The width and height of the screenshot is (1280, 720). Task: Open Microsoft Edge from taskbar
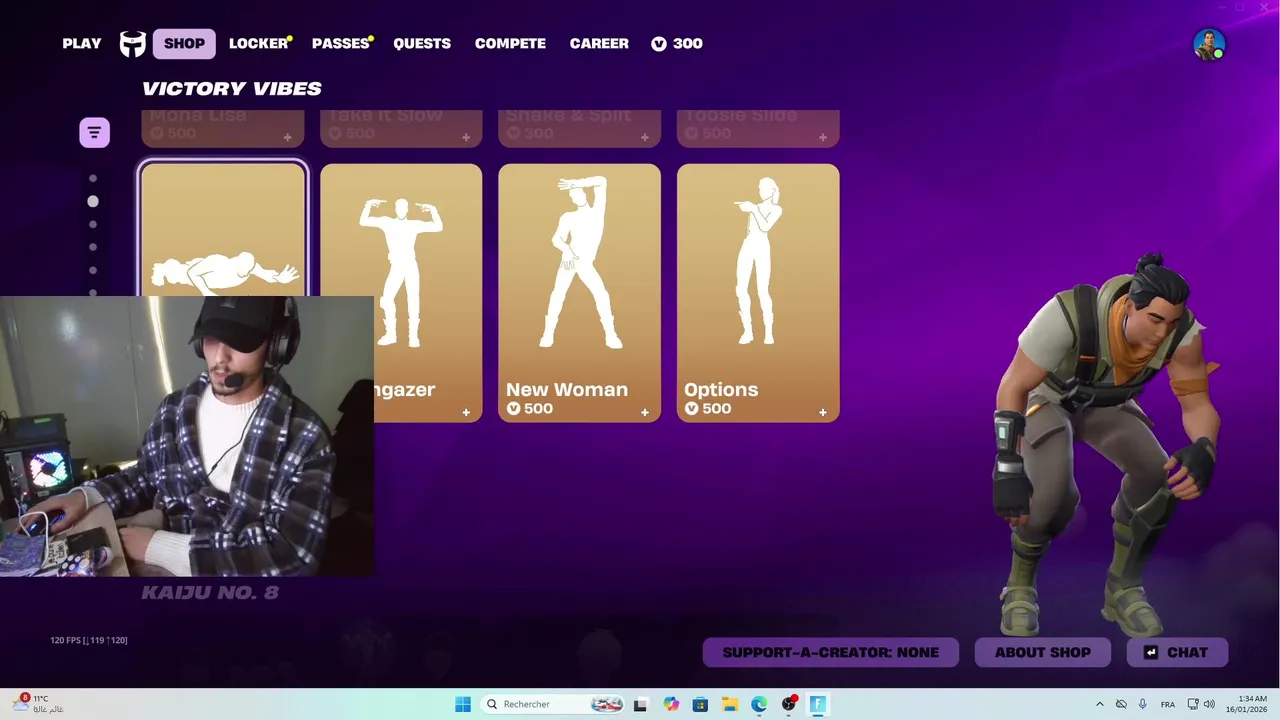pyautogui.click(x=759, y=704)
